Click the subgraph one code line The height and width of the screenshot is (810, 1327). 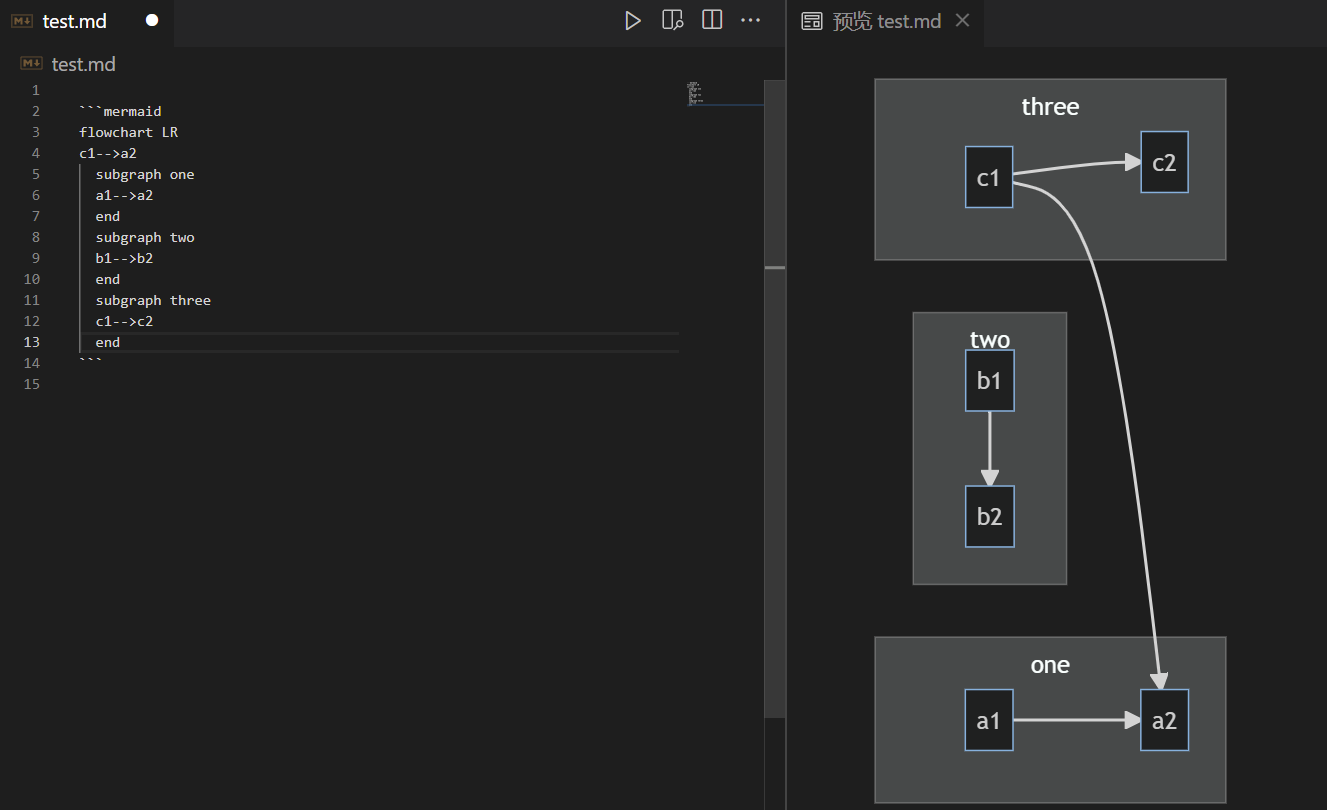coord(145,174)
